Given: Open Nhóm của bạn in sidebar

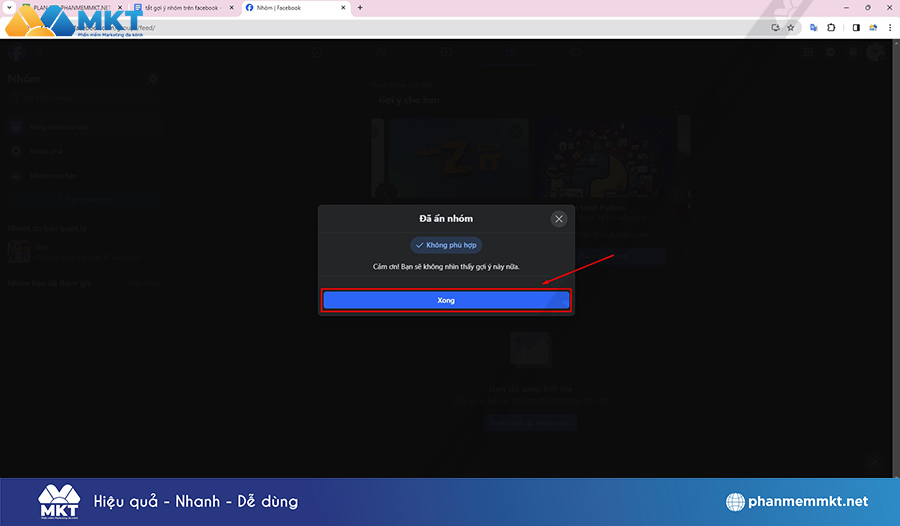Looking at the screenshot, I should [55, 175].
